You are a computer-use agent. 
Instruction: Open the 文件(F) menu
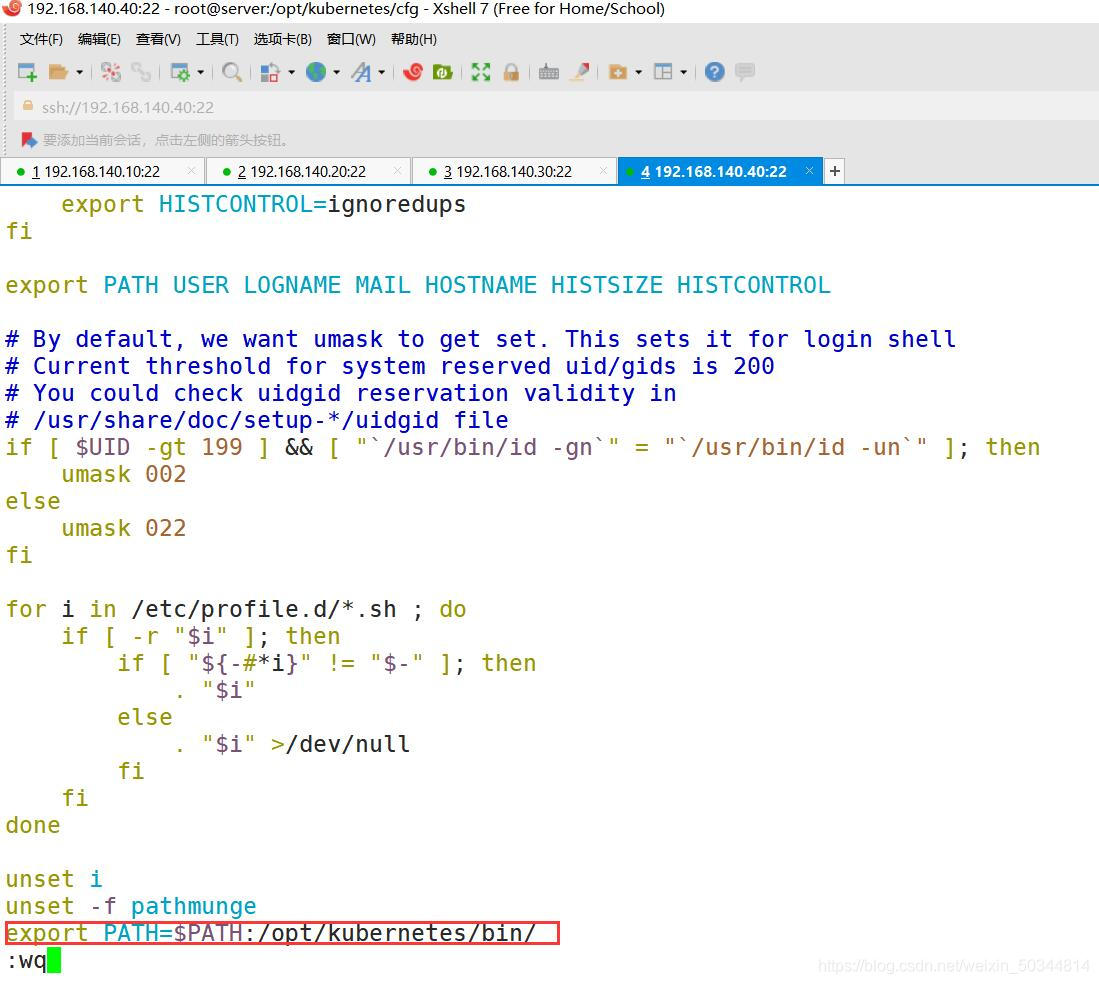[41, 39]
